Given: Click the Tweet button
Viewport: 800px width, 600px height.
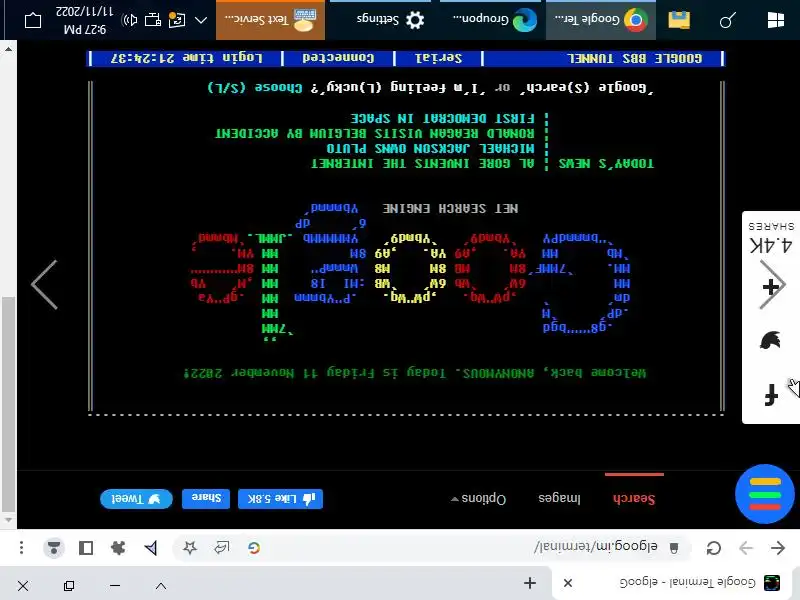Looking at the screenshot, I should coord(136,498).
